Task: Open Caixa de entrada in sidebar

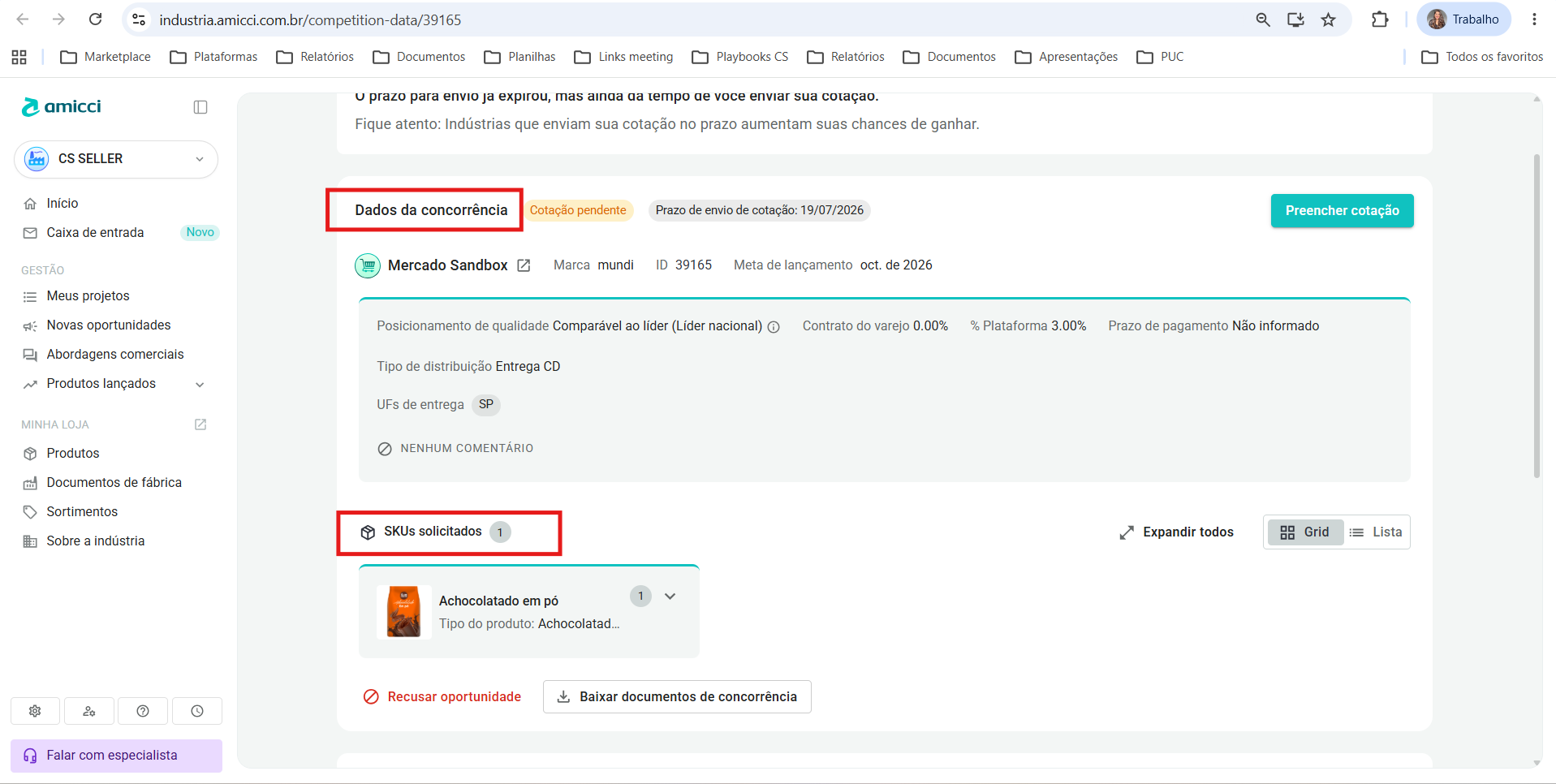Action: [95, 233]
